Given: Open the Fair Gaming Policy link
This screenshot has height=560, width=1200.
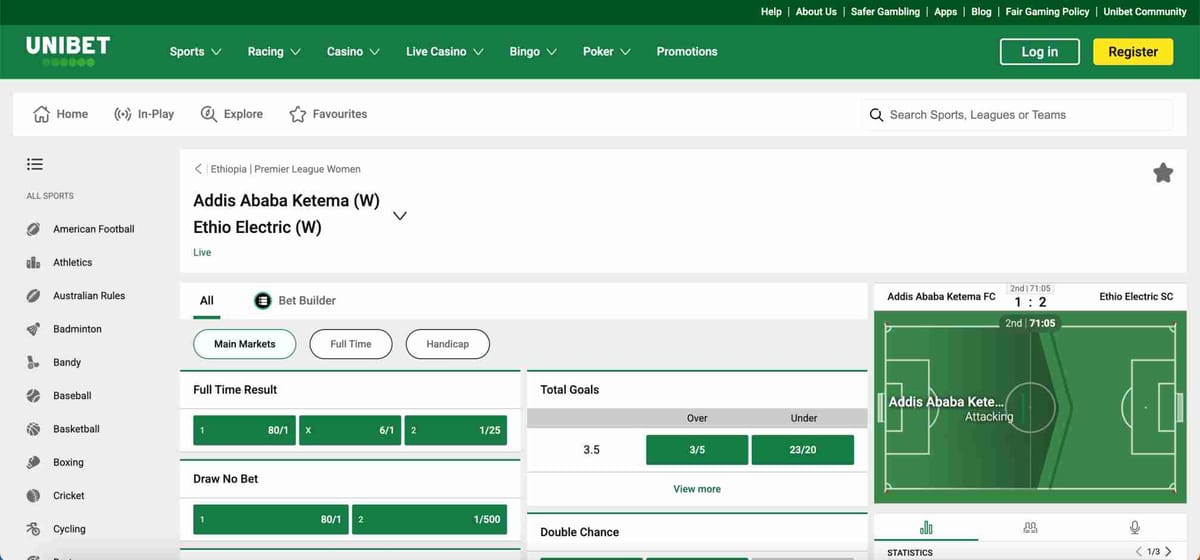Looking at the screenshot, I should point(1047,12).
